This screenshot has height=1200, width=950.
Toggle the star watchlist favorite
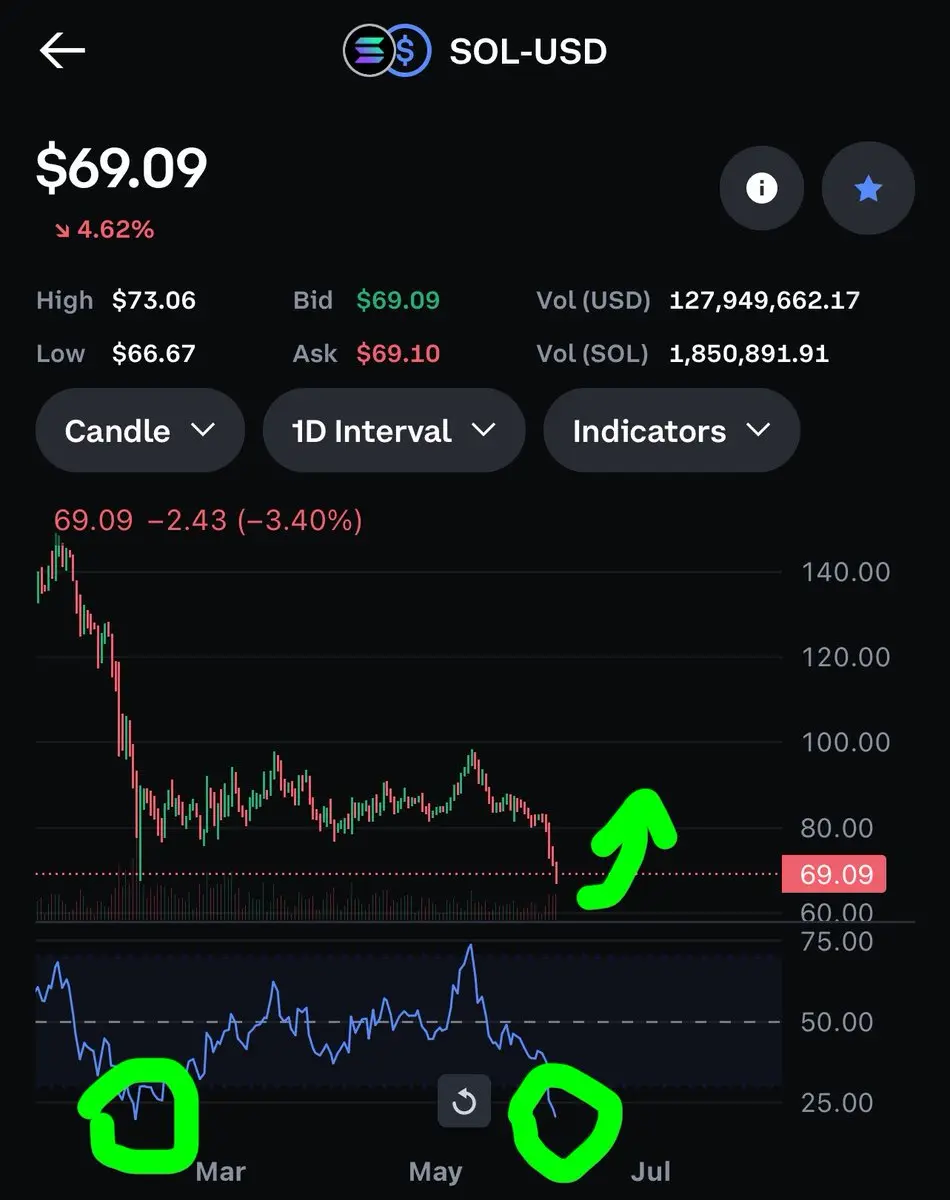(868, 188)
